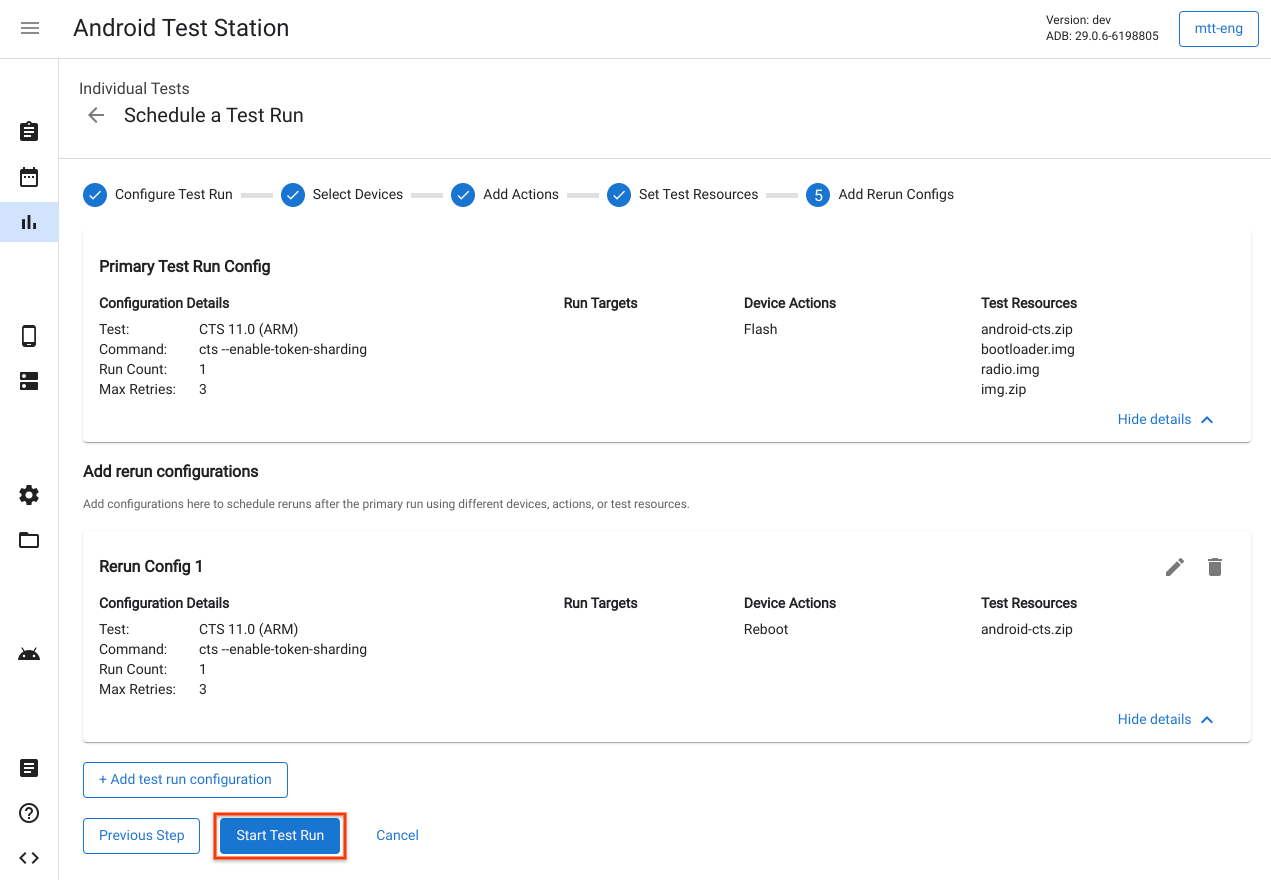Open the test plans calendar icon
1271x881 pixels.
(29, 177)
